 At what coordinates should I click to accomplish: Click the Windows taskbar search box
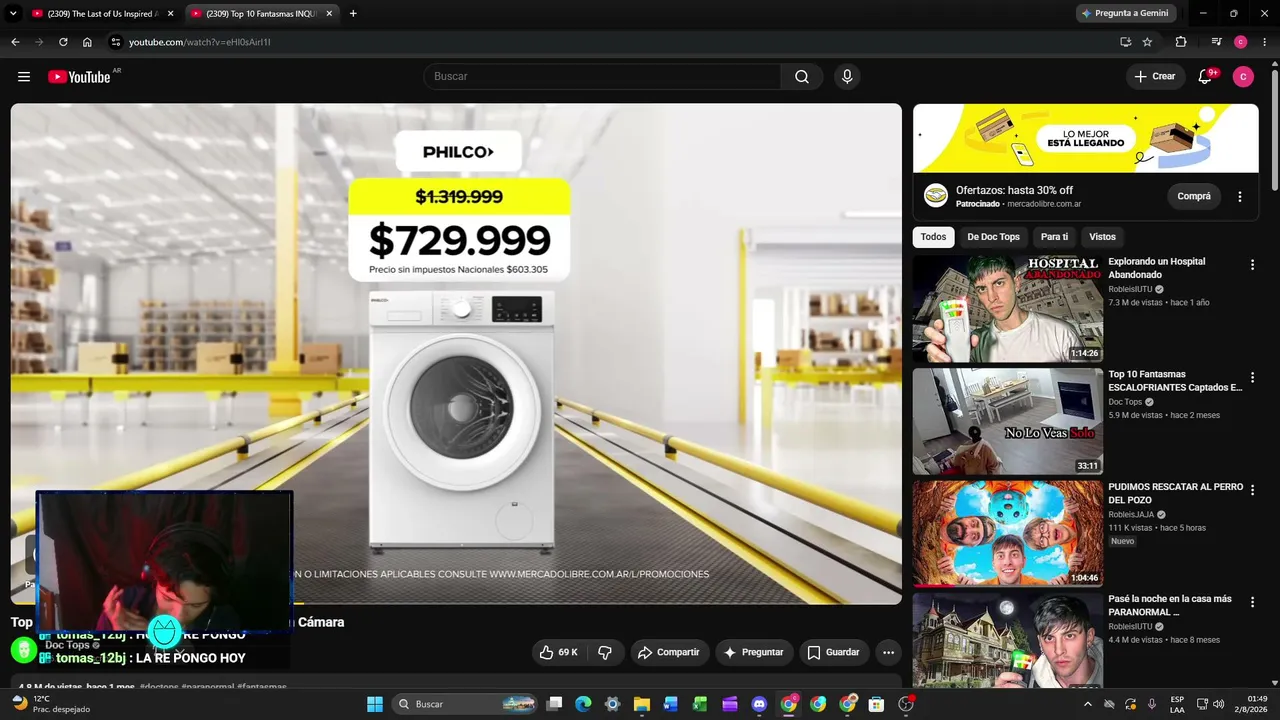(x=465, y=704)
